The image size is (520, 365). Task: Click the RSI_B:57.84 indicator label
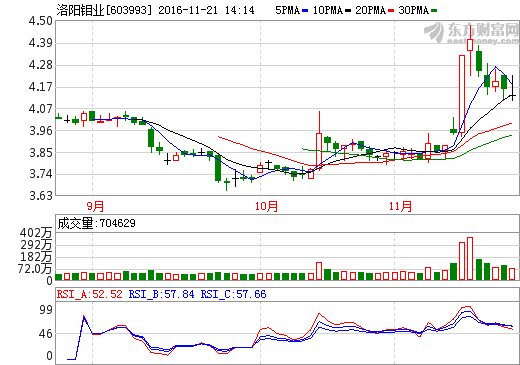(x=161, y=294)
